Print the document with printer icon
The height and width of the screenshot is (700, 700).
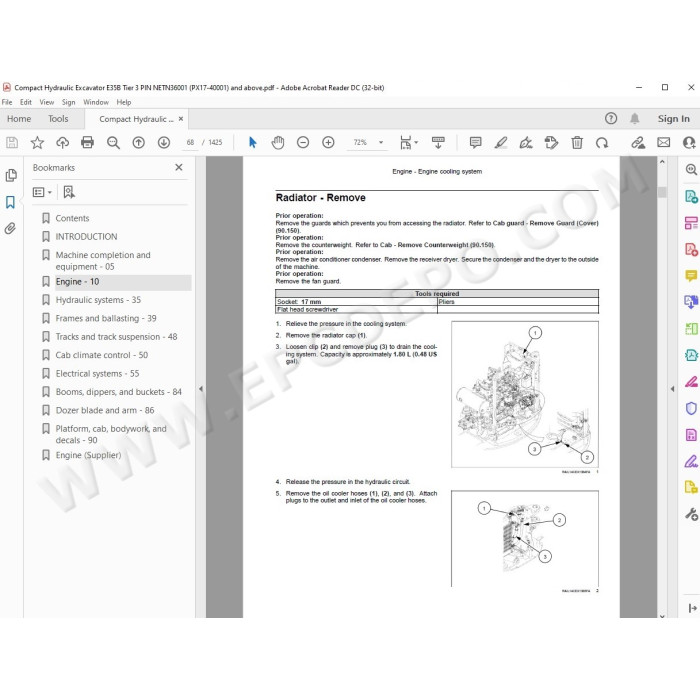(88, 142)
